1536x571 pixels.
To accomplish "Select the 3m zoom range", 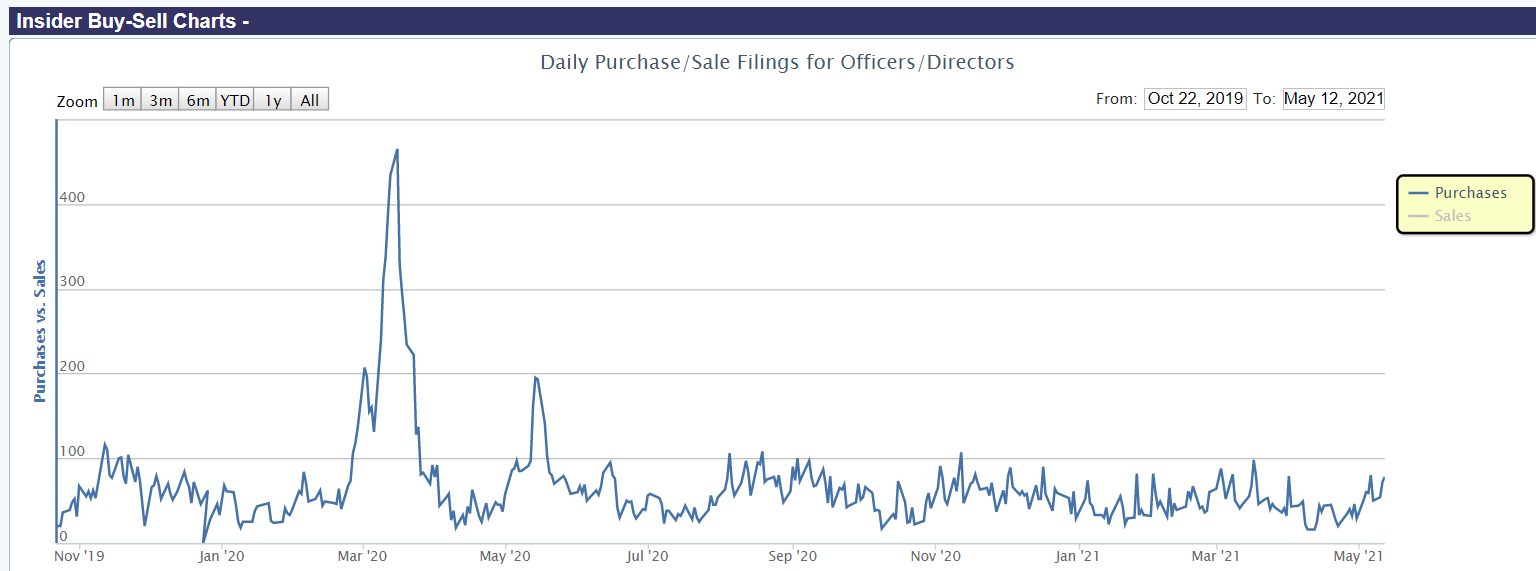I will pos(161,100).
